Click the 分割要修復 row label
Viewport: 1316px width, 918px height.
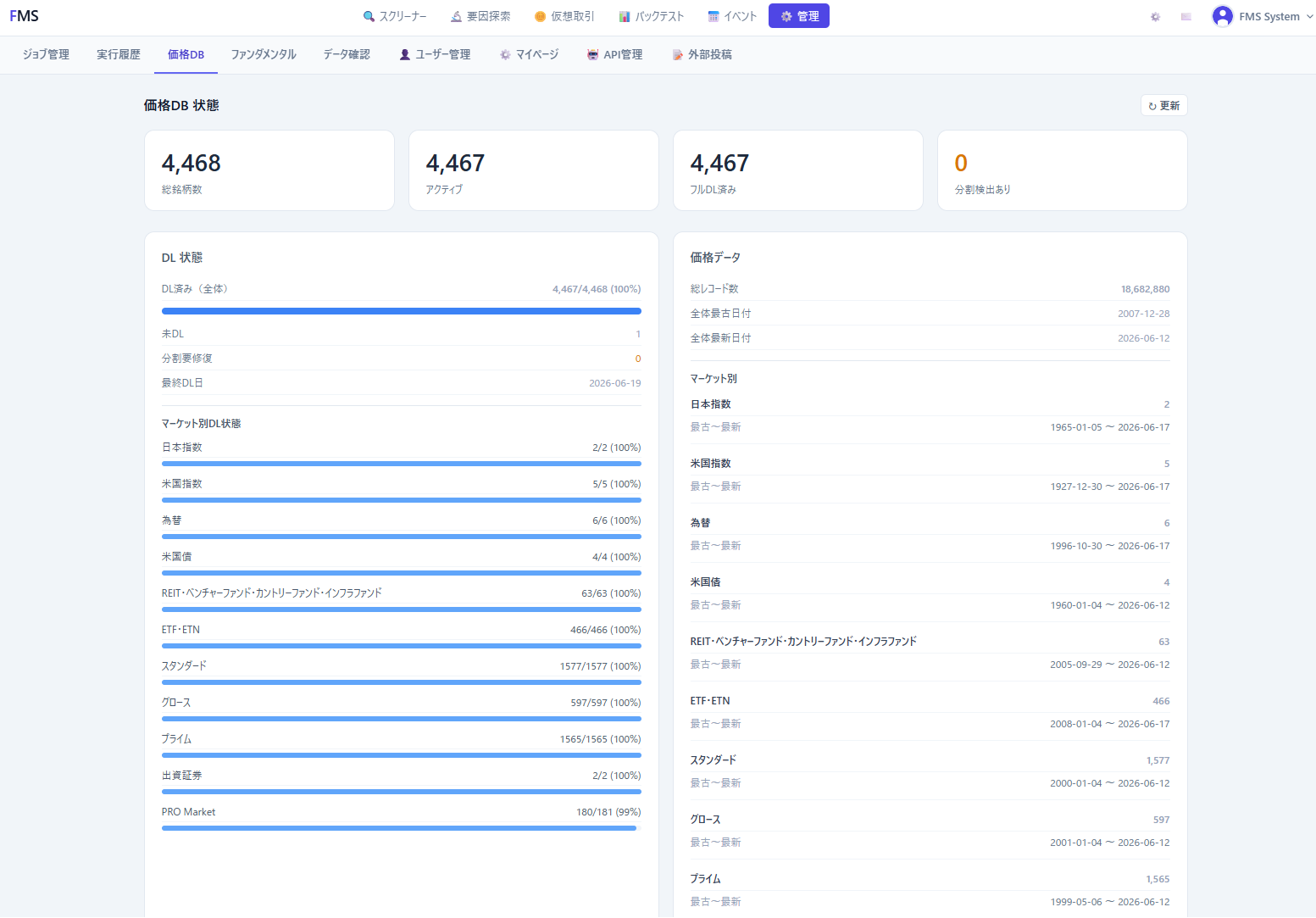coord(187,359)
